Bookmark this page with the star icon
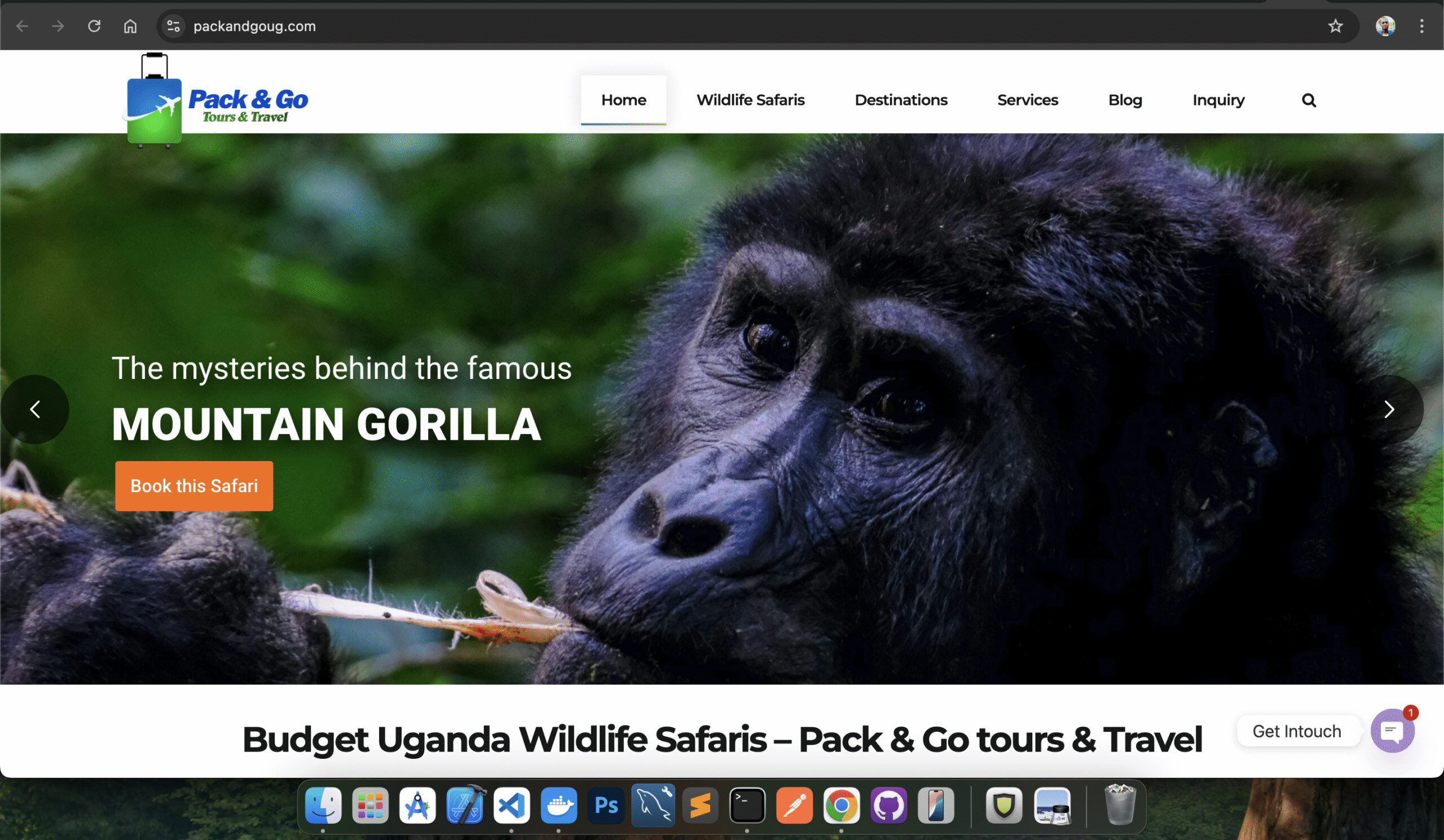 [x=1335, y=26]
